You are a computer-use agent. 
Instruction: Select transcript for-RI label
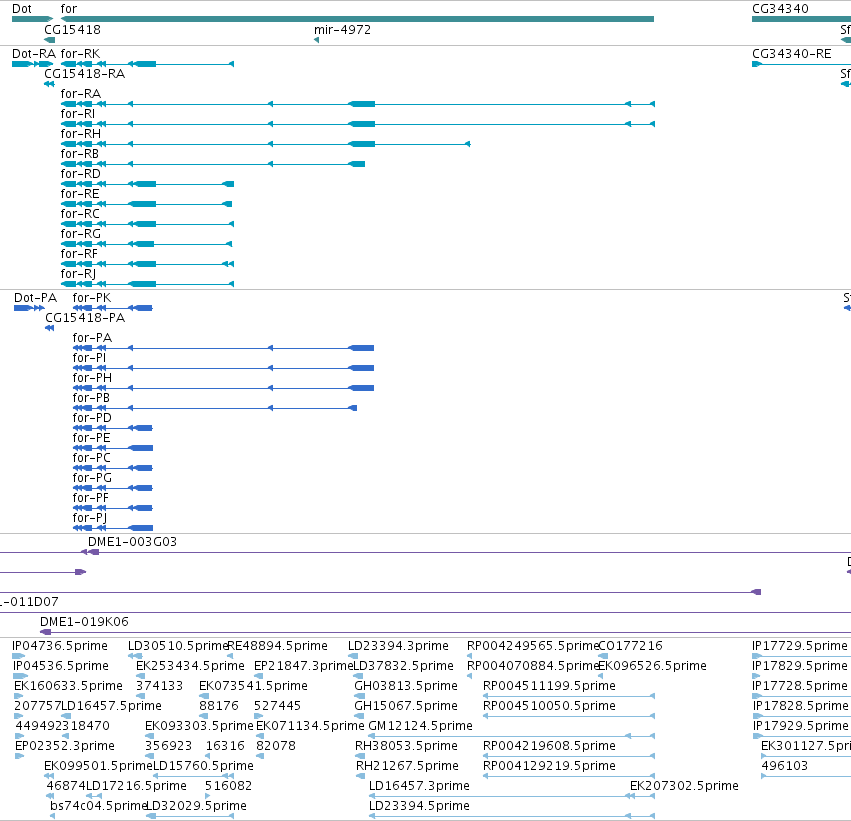[x=78, y=114]
